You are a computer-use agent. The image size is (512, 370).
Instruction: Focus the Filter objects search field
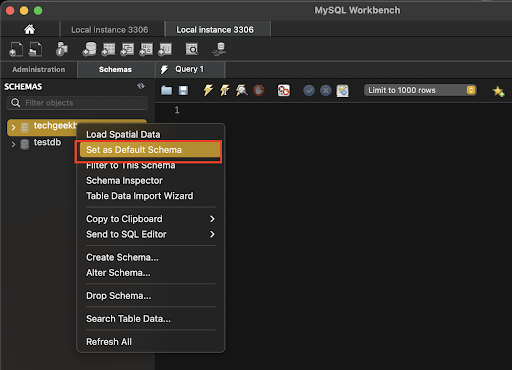click(77, 103)
